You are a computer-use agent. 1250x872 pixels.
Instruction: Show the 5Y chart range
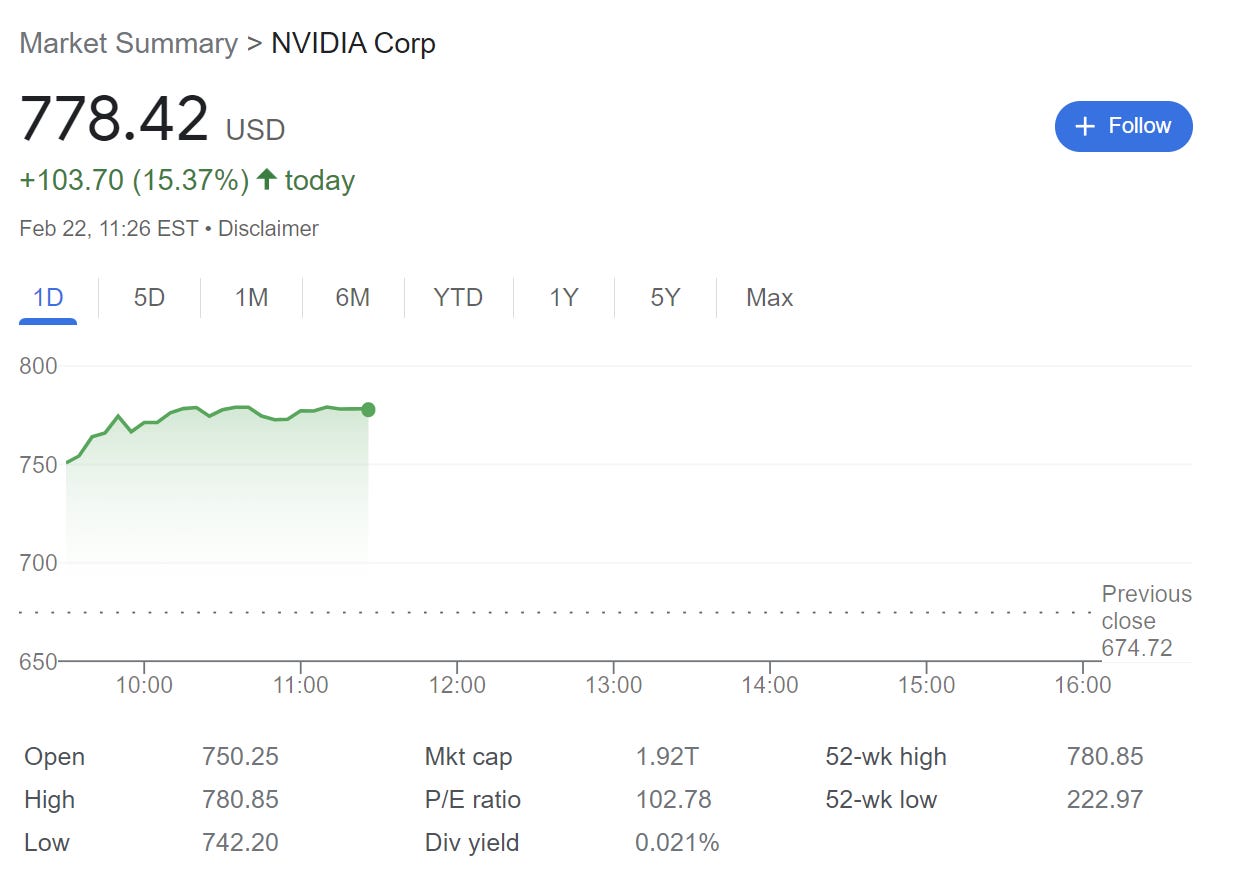coord(665,297)
